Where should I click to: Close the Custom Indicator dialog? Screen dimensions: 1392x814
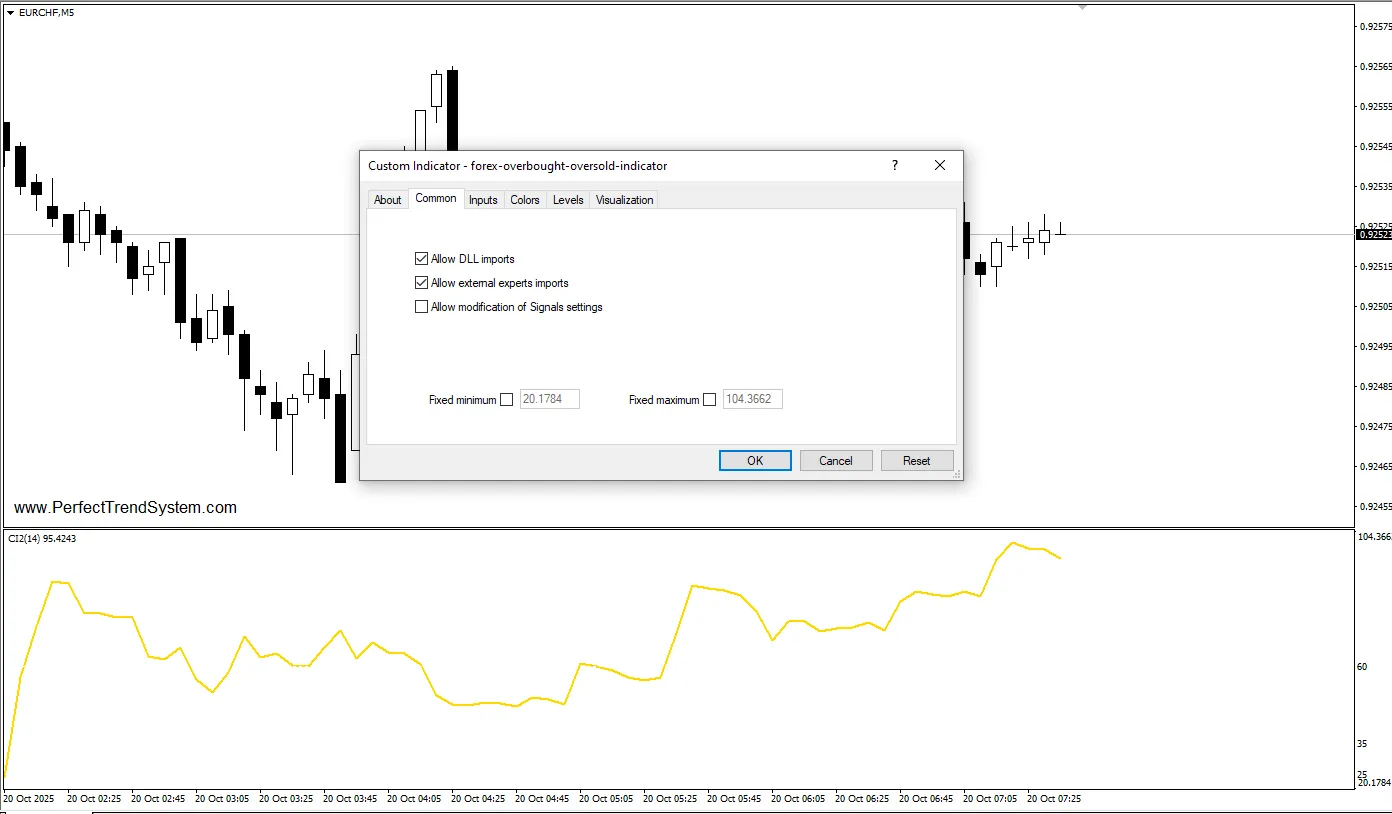coord(940,166)
